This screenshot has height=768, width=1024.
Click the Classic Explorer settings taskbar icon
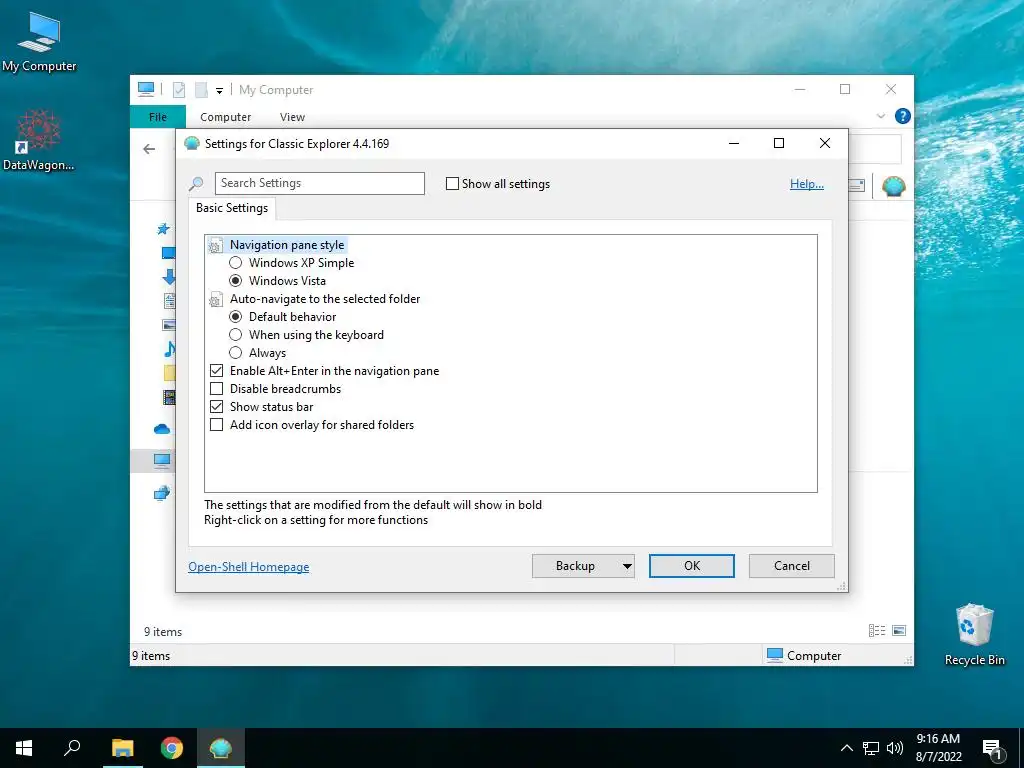pyautogui.click(x=221, y=748)
